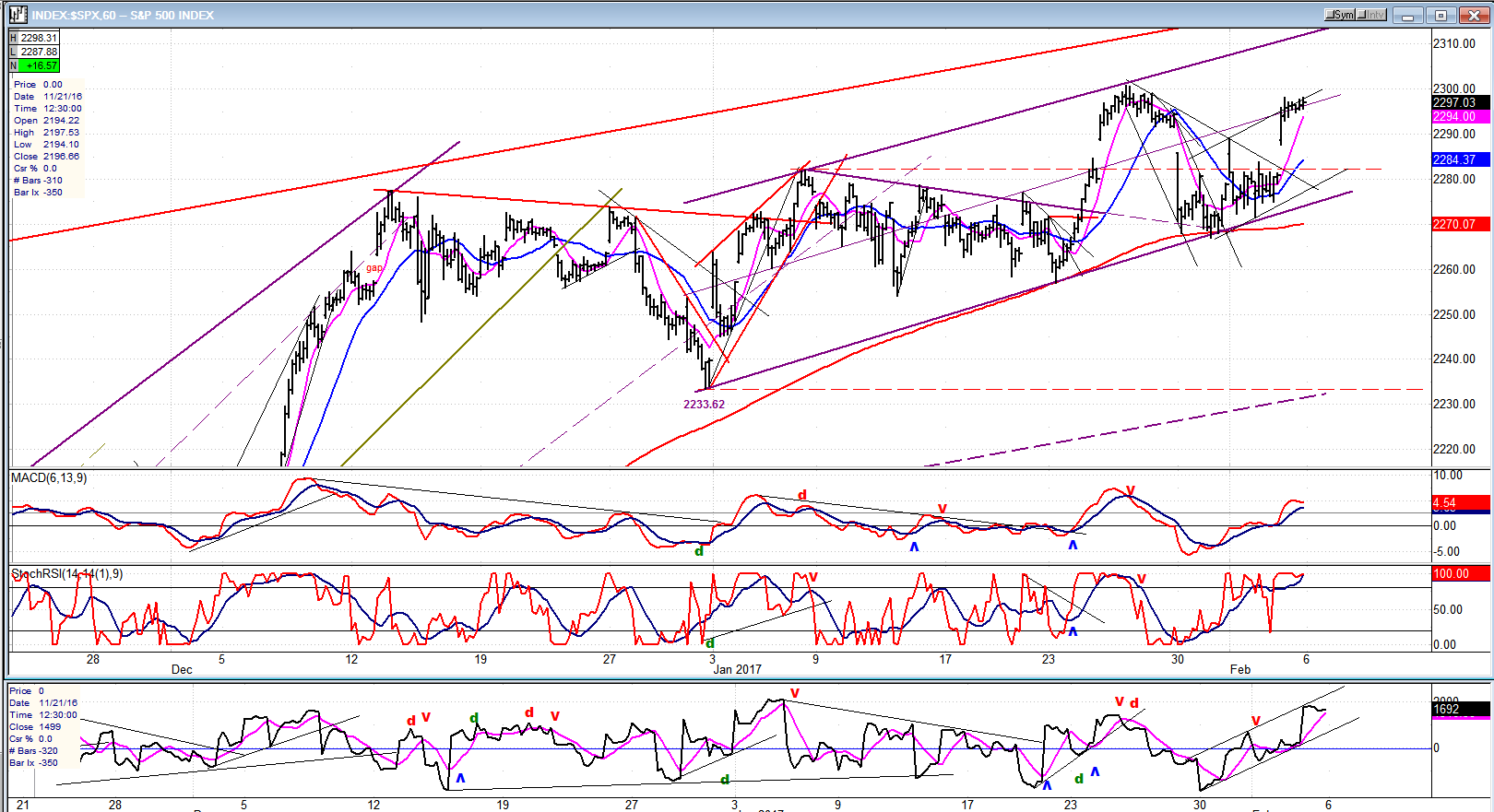Click the MACD(6,13,9) indicator label
The height and width of the screenshot is (812, 1494).
50,477
